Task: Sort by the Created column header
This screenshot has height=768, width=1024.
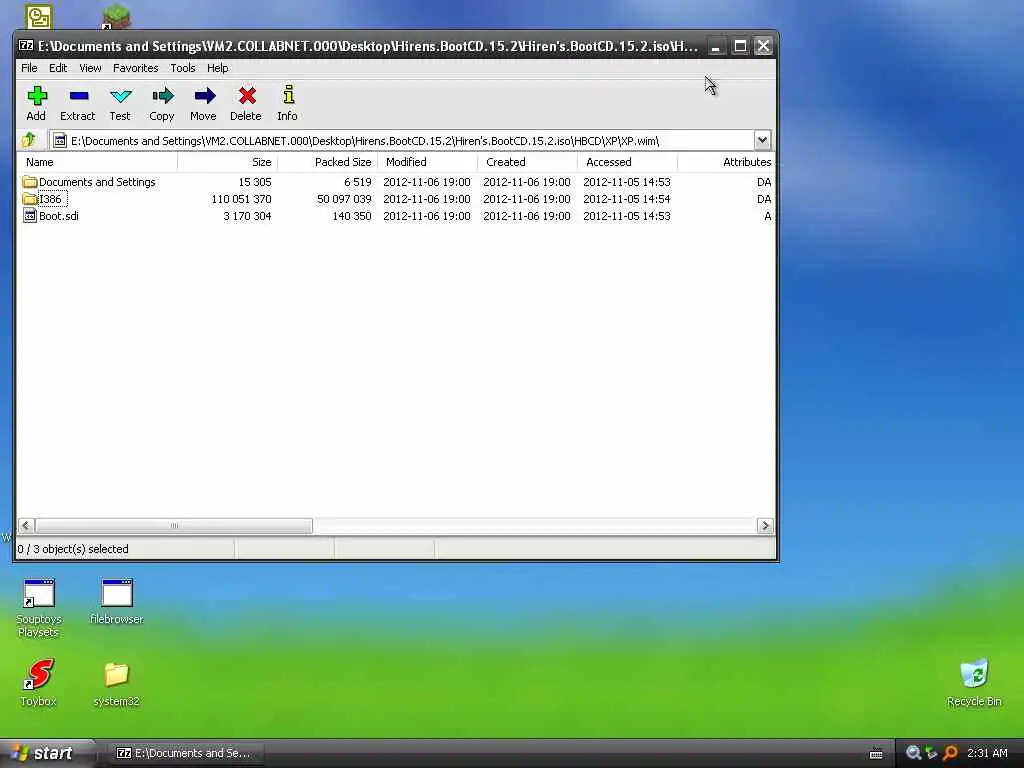Action: (x=527, y=162)
